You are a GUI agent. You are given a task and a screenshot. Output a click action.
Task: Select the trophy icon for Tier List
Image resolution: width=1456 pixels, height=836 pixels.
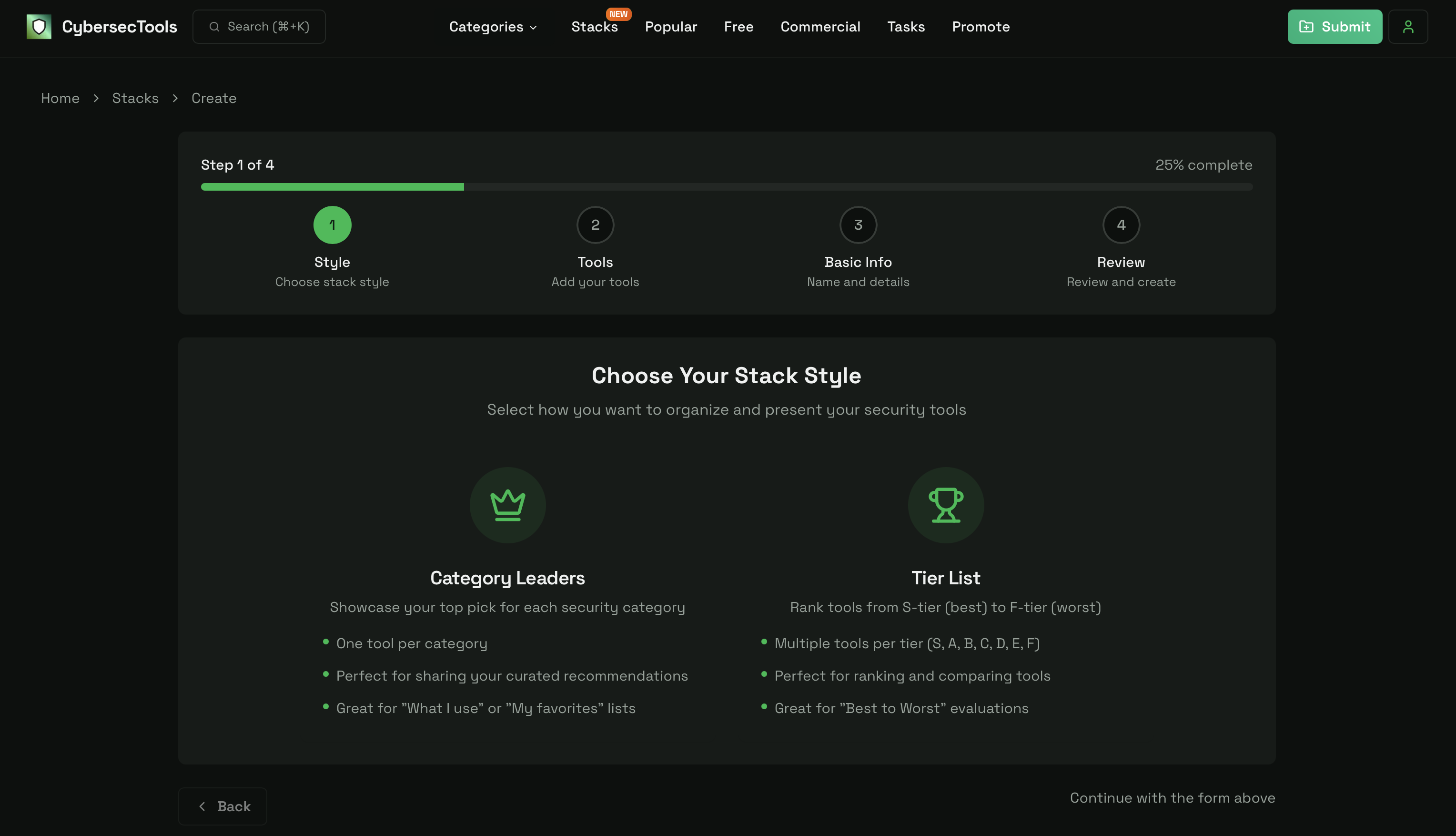(946, 505)
